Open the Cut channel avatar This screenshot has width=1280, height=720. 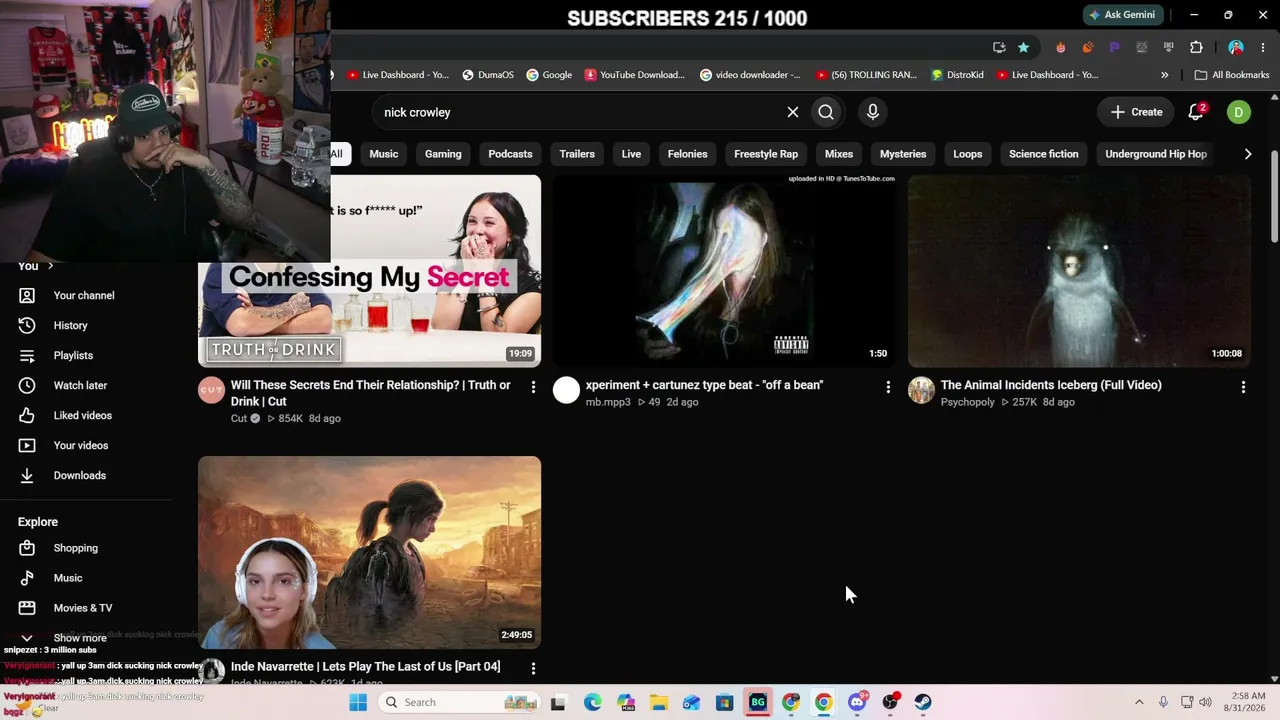pyautogui.click(x=211, y=391)
